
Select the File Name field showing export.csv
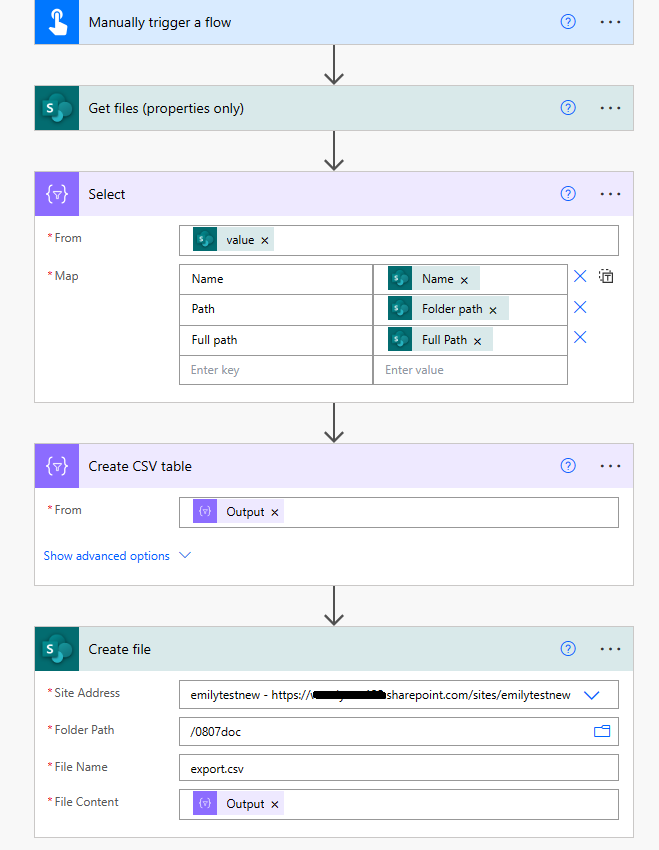click(399, 767)
